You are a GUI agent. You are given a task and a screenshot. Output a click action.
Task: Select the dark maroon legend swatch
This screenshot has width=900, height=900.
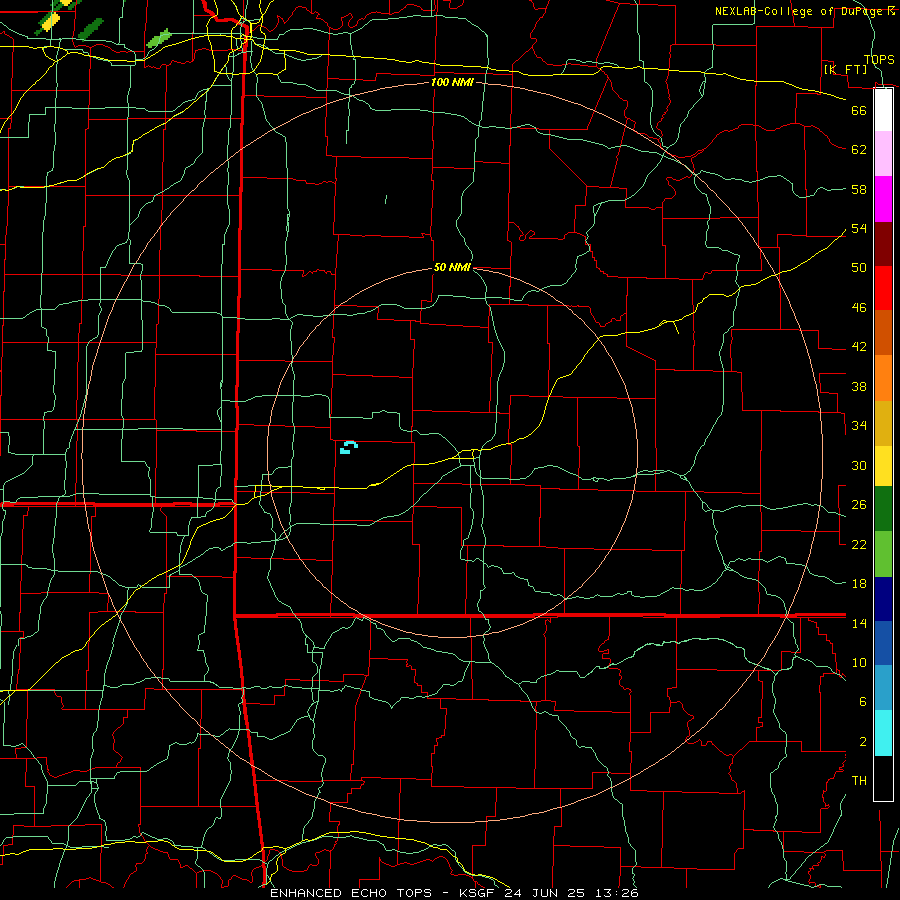[883, 243]
